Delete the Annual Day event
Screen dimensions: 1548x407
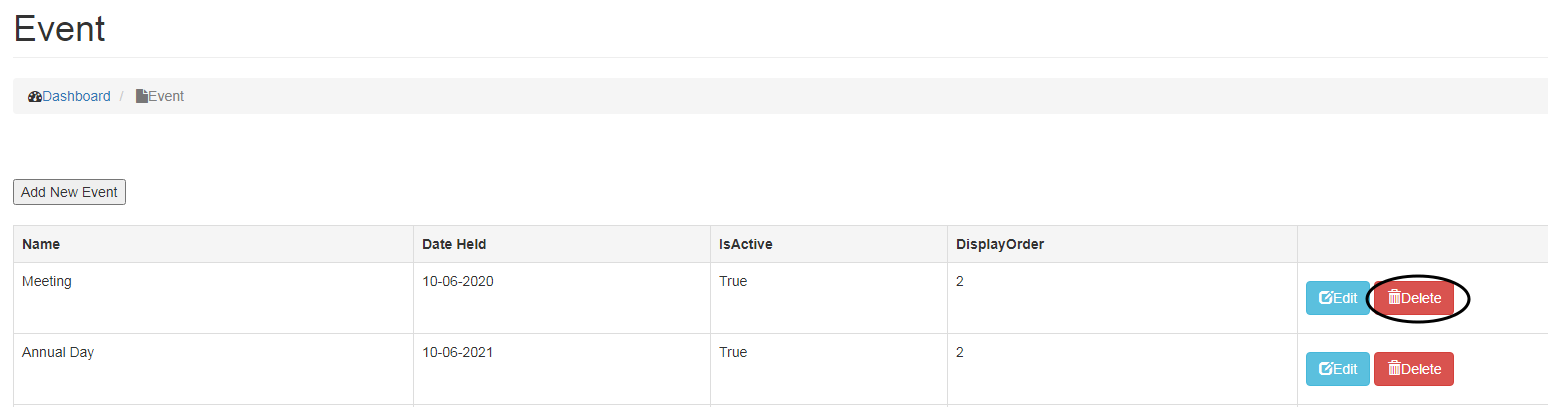point(1413,369)
